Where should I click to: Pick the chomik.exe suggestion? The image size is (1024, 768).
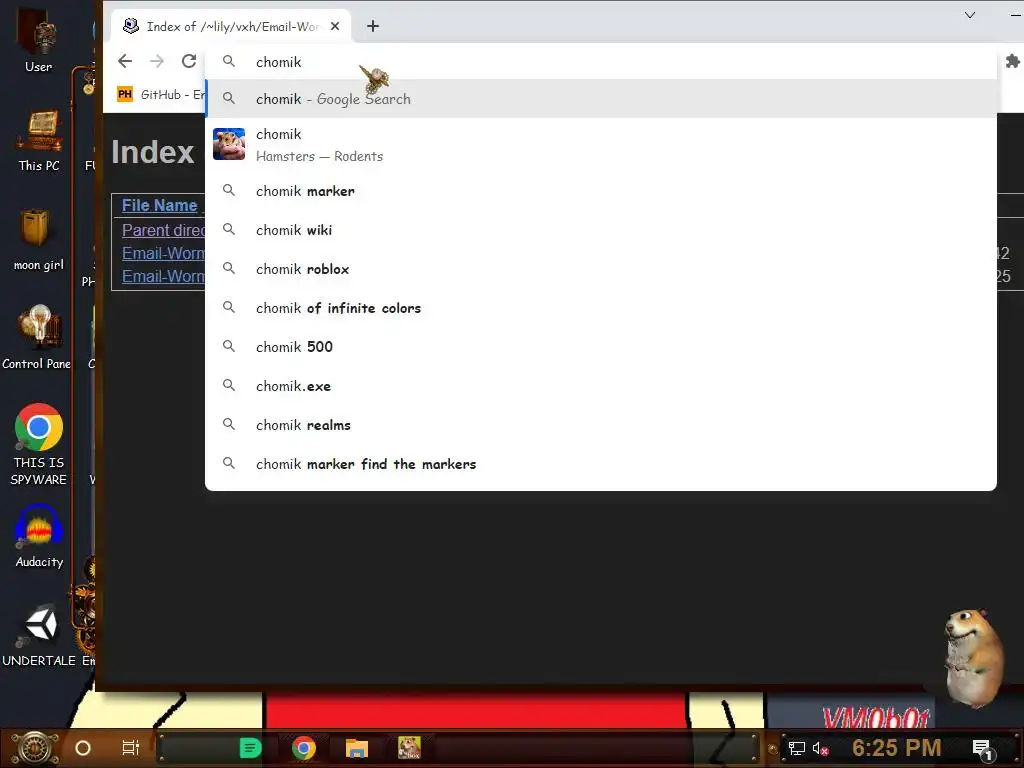click(x=601, y=386)
